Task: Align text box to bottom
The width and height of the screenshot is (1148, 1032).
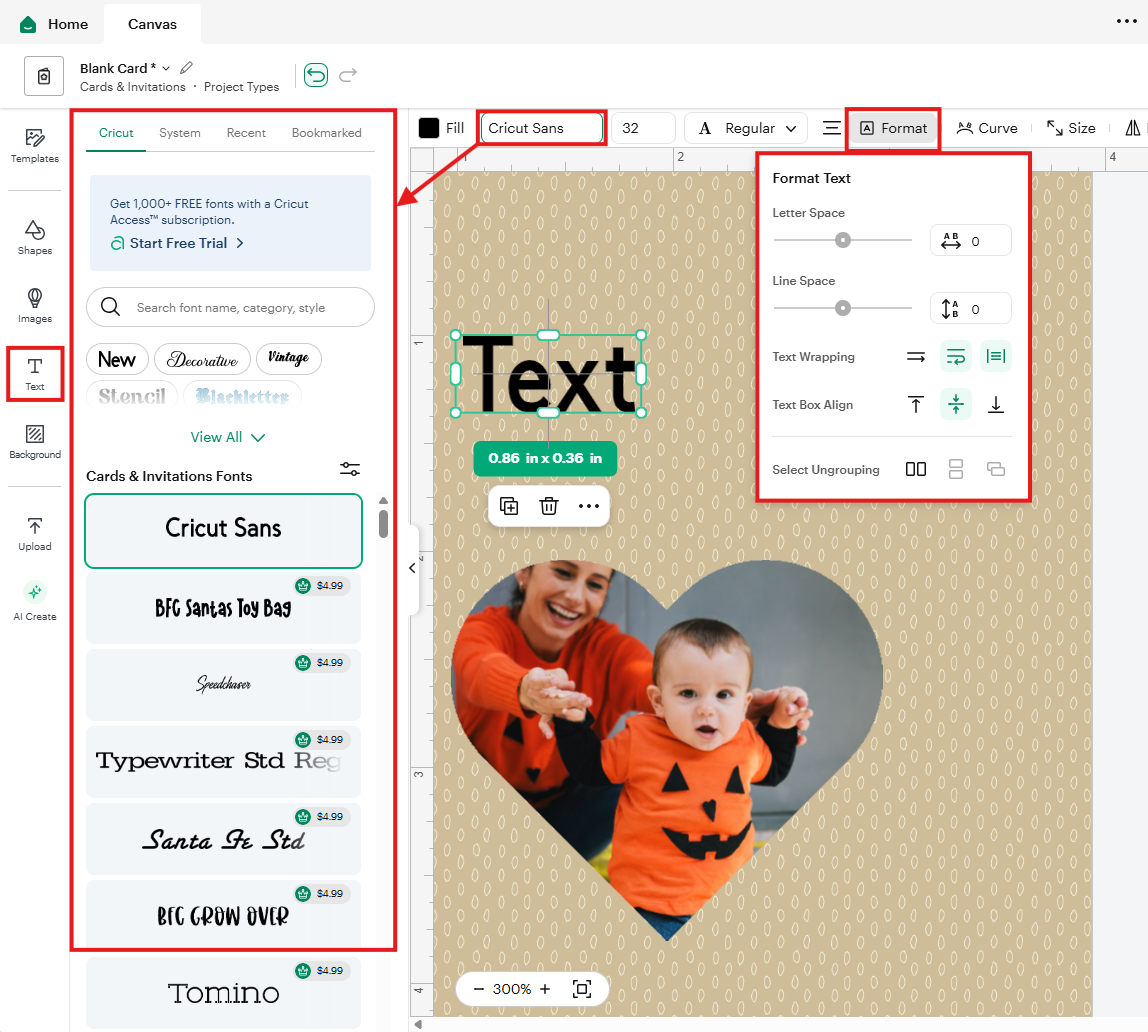Action: point(996,404)
